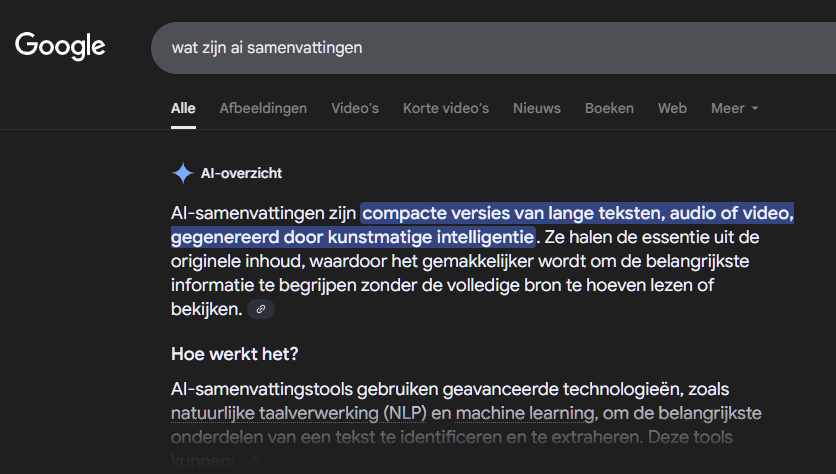Open the Video's results tab
Viewport: 836px width, 474px height.
[355, 108]
